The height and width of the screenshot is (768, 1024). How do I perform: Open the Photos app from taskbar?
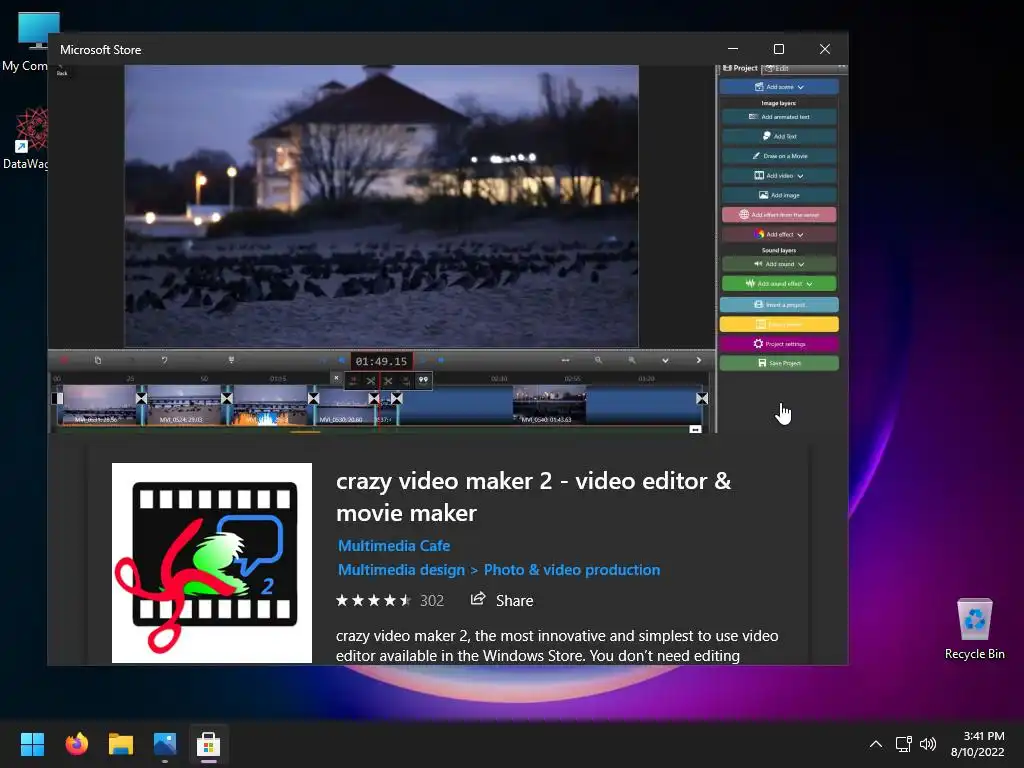pyautogui.click(x=165, y=744)
